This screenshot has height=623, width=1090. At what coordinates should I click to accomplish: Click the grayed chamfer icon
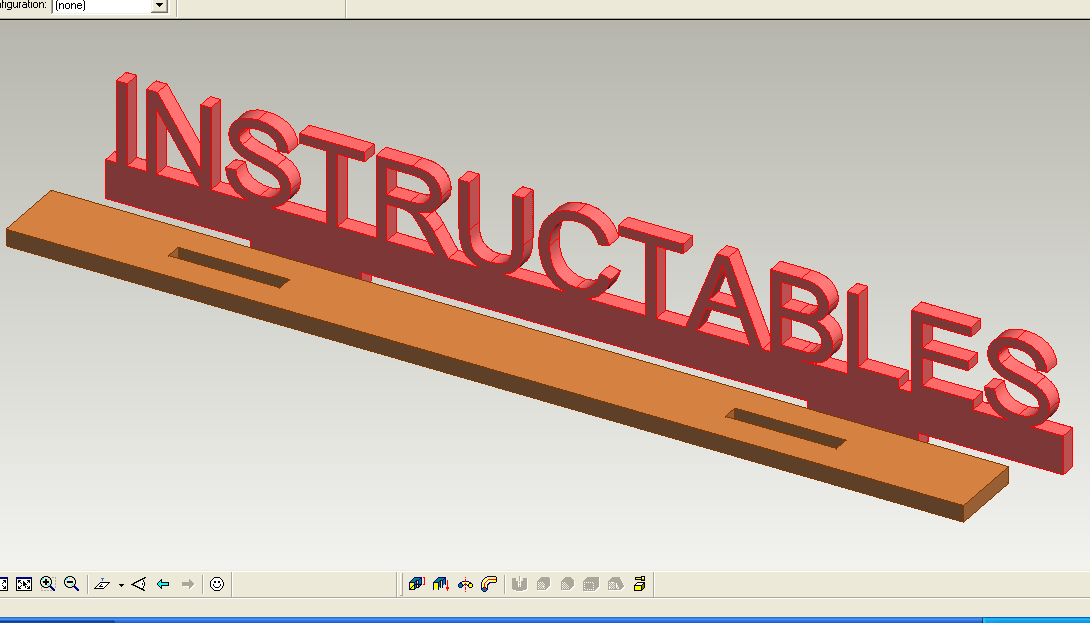[567, 584]
